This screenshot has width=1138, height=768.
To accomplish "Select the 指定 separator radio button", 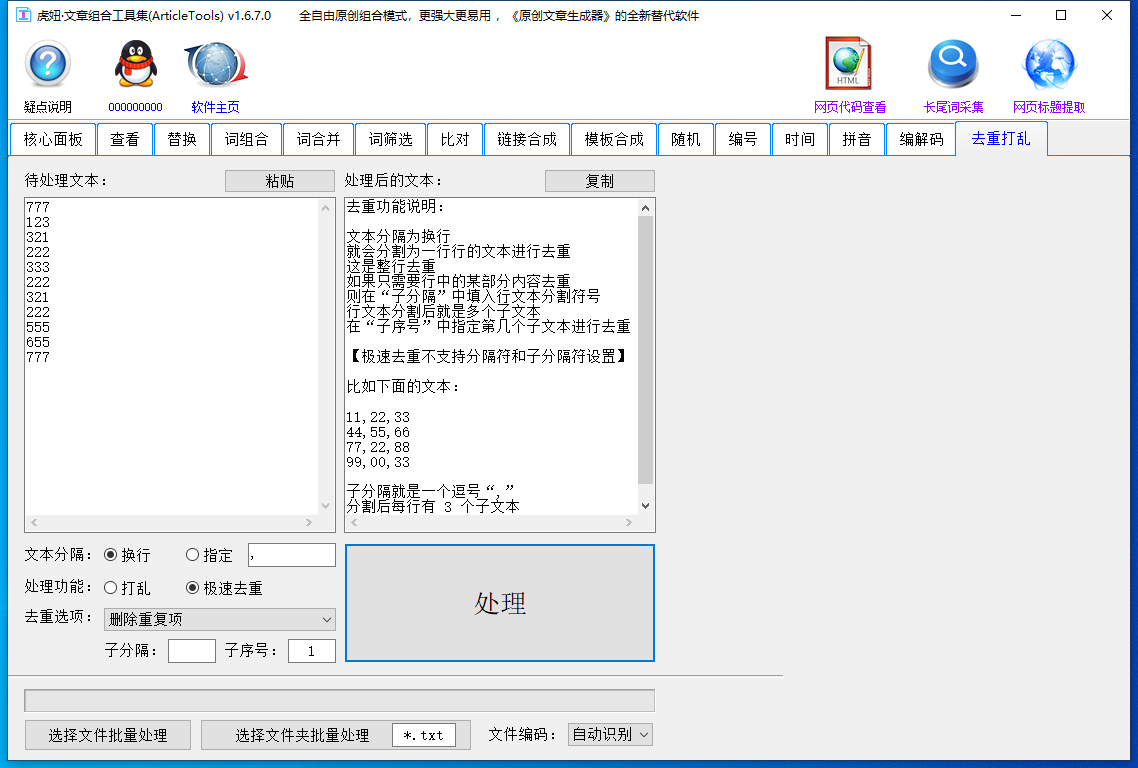I will [210, 555].
